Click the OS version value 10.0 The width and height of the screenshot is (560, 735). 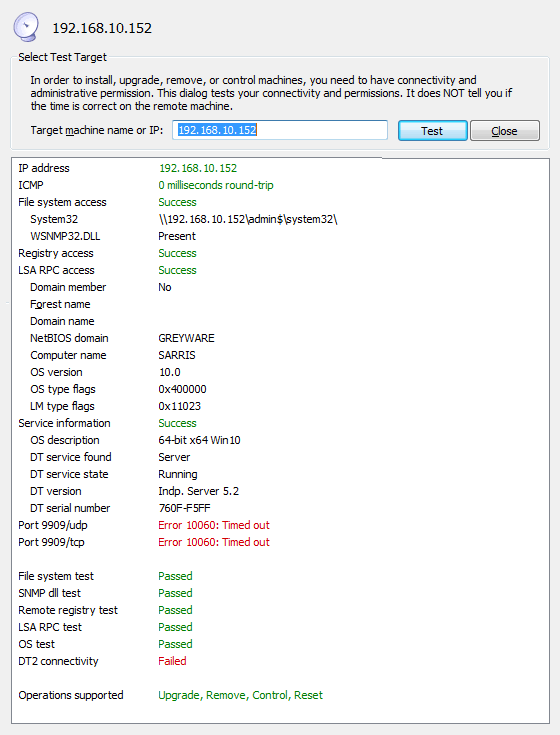[169, 372]
